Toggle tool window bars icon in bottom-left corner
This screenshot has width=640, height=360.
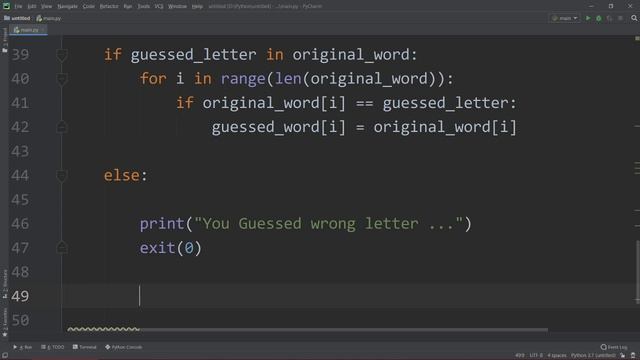[x=4, y=356]
